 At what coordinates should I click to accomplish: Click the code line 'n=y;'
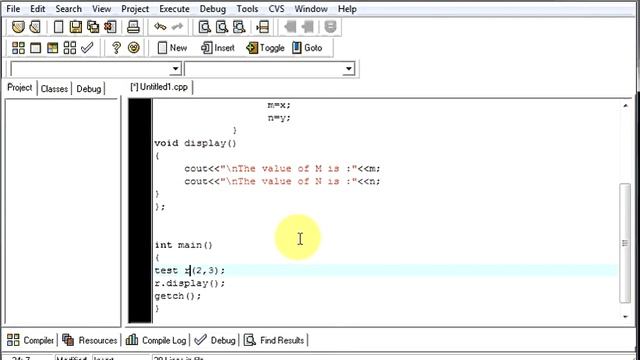tap(279, 118)
